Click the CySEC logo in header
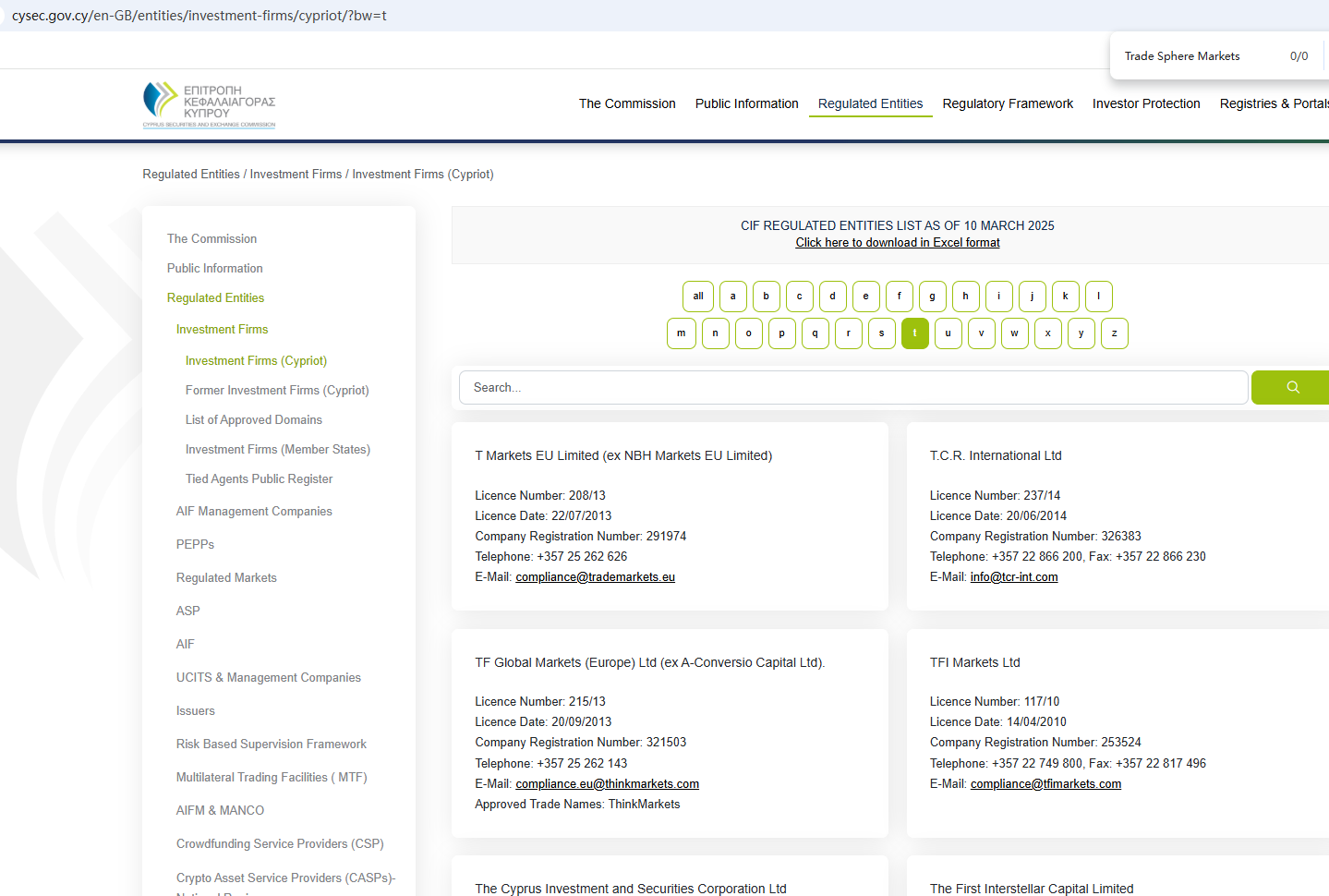Viewport: 1329px width, 896px height. pos(210,104)
